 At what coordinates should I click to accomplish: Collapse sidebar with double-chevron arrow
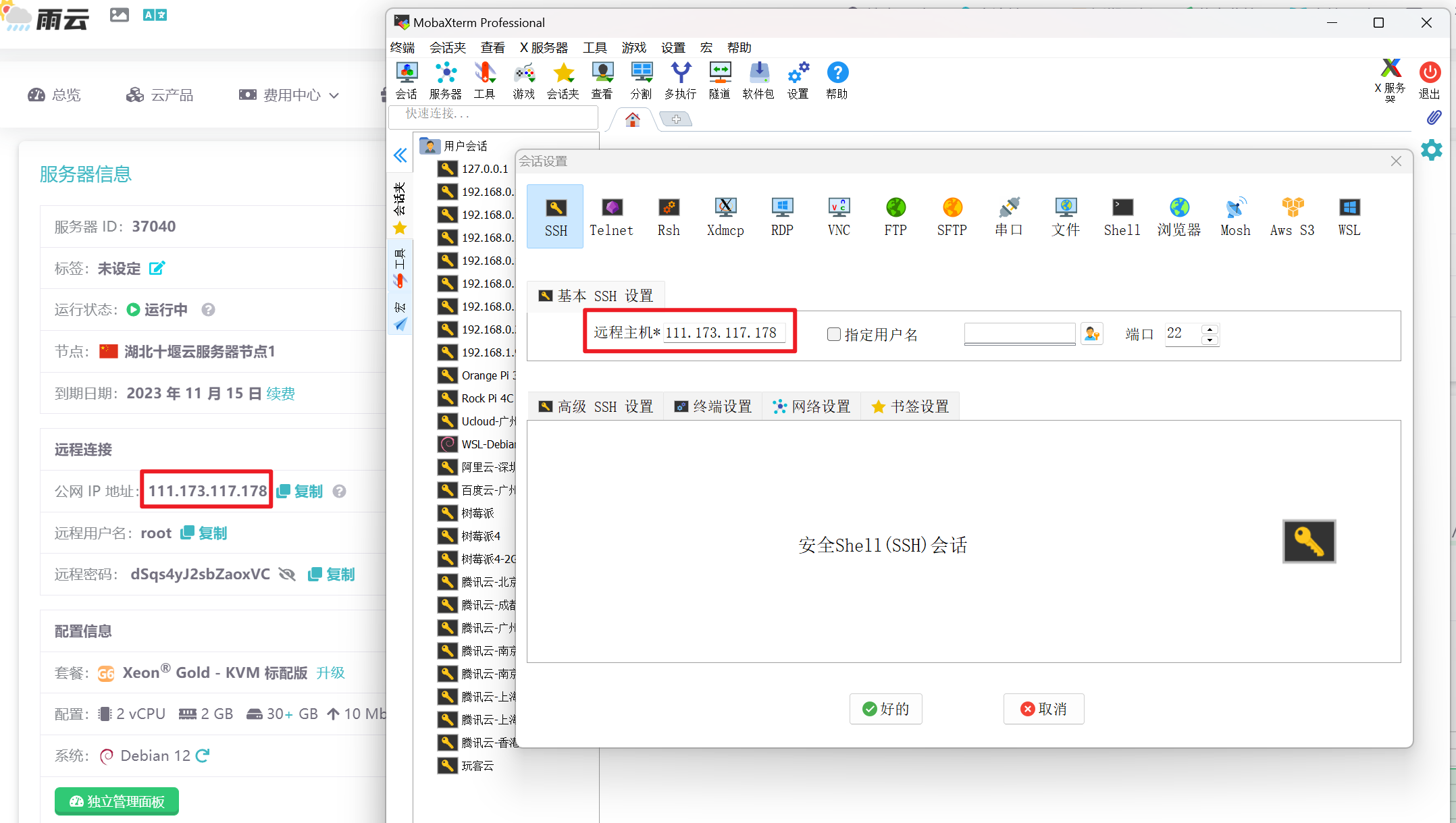(400, 156)
